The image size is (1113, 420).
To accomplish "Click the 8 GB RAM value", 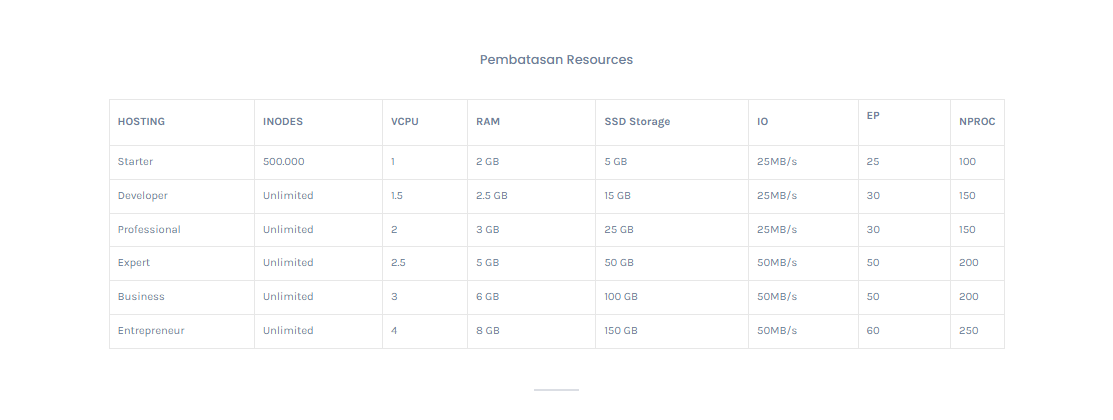I will click(487, 331).
